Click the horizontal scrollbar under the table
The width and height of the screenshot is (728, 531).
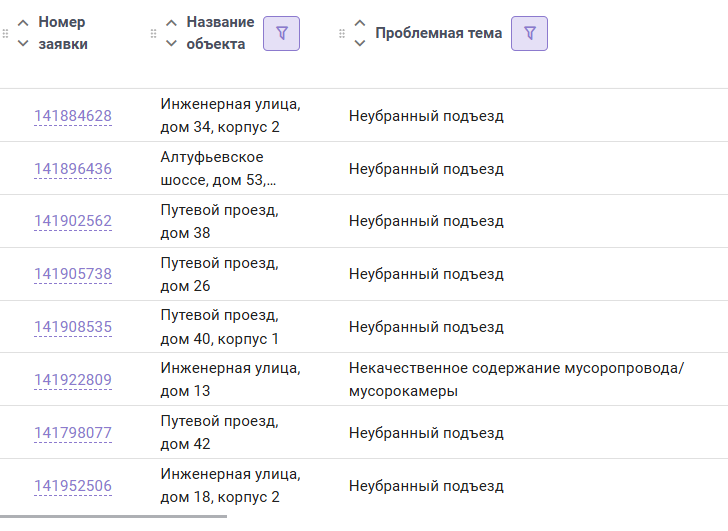tap(113, 516)
